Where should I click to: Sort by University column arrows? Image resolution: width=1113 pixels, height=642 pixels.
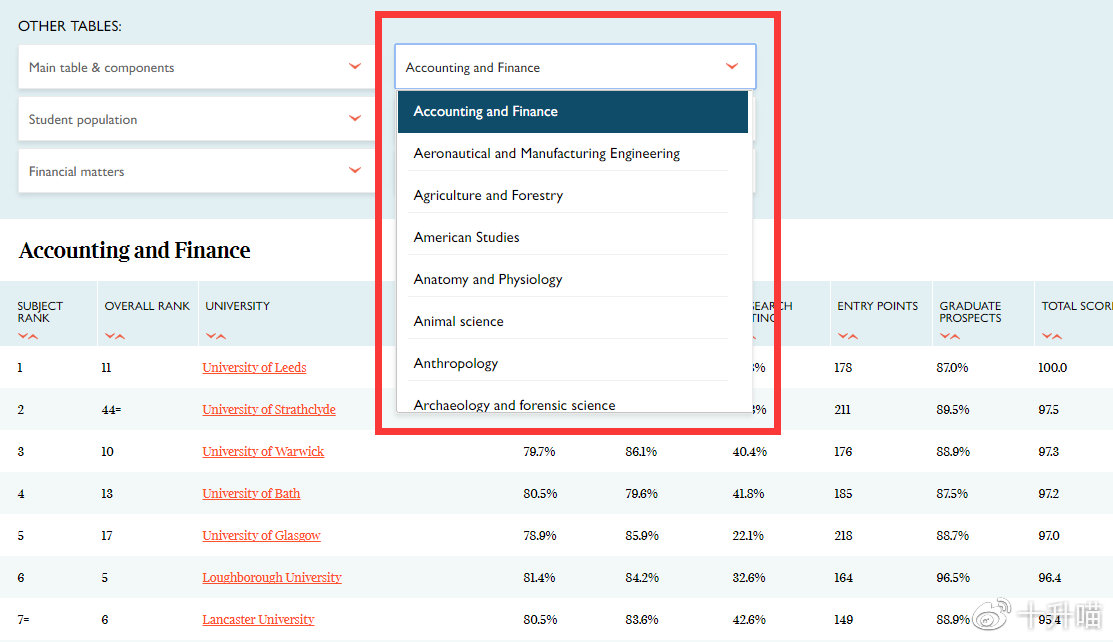pos(216,336)
